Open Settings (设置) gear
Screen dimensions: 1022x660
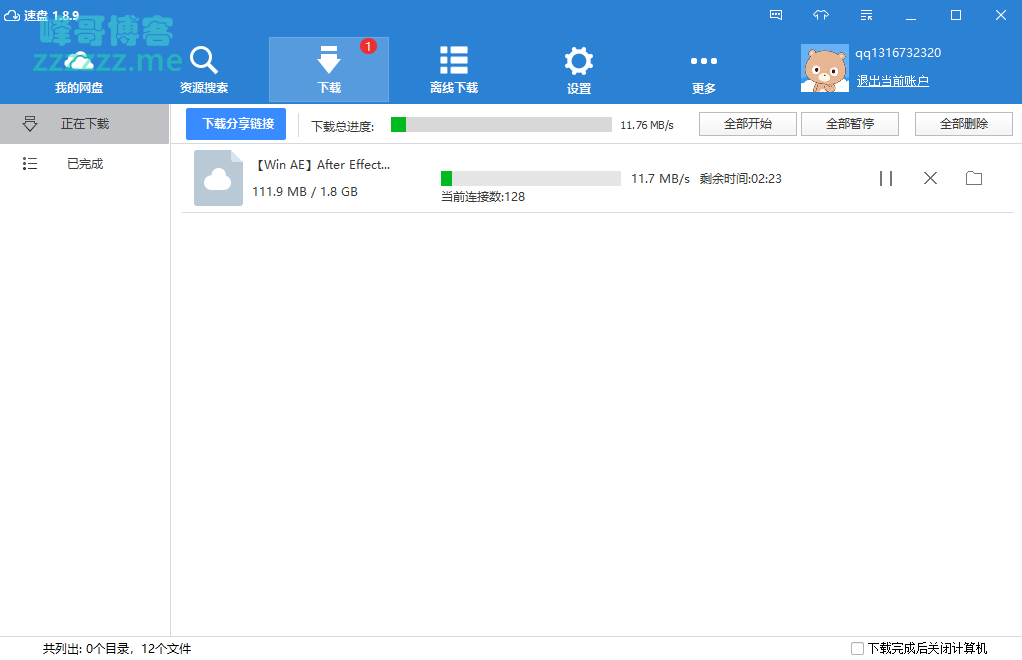tap(579, 70)
